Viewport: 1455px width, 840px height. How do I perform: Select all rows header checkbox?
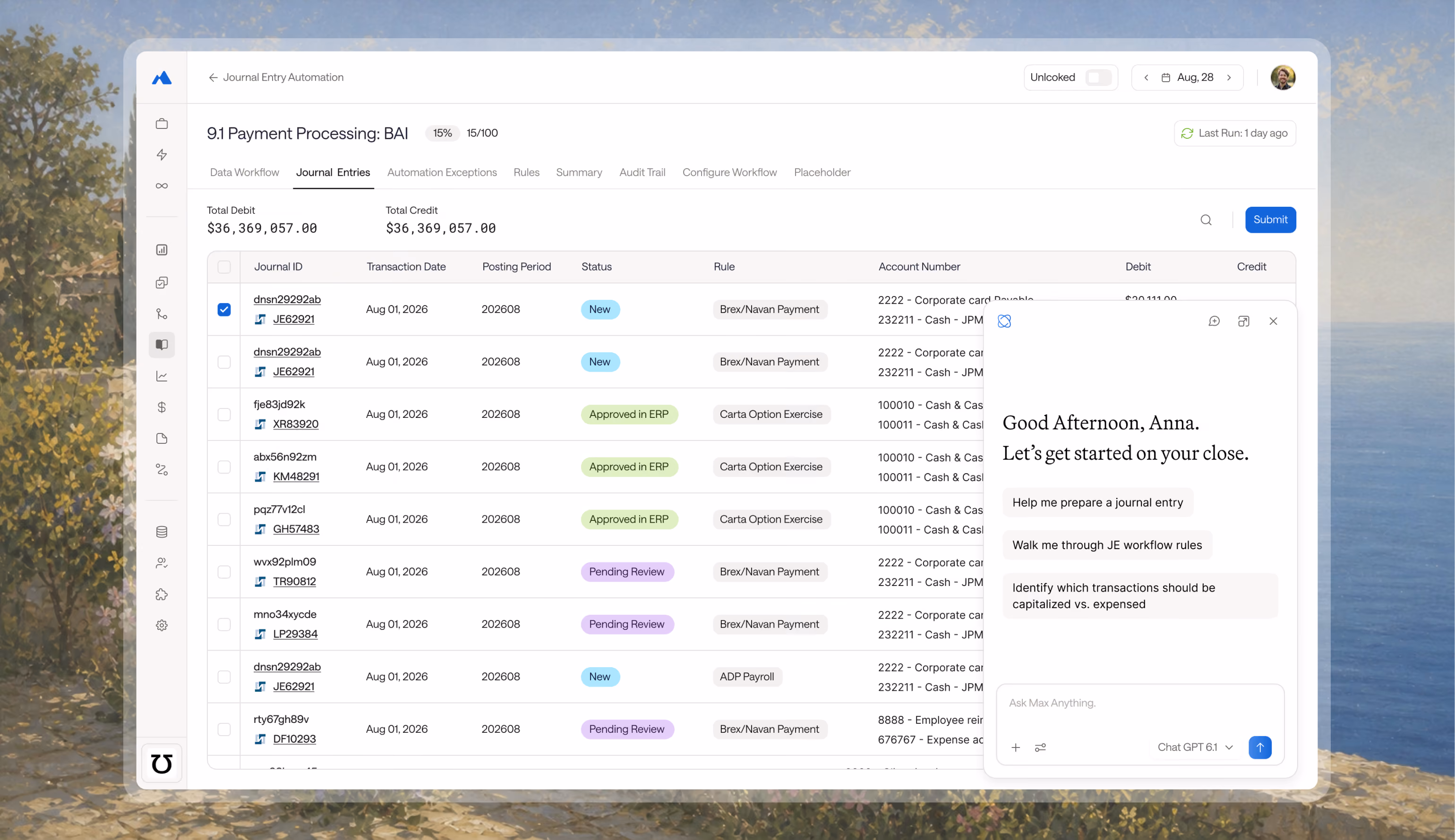224,266
